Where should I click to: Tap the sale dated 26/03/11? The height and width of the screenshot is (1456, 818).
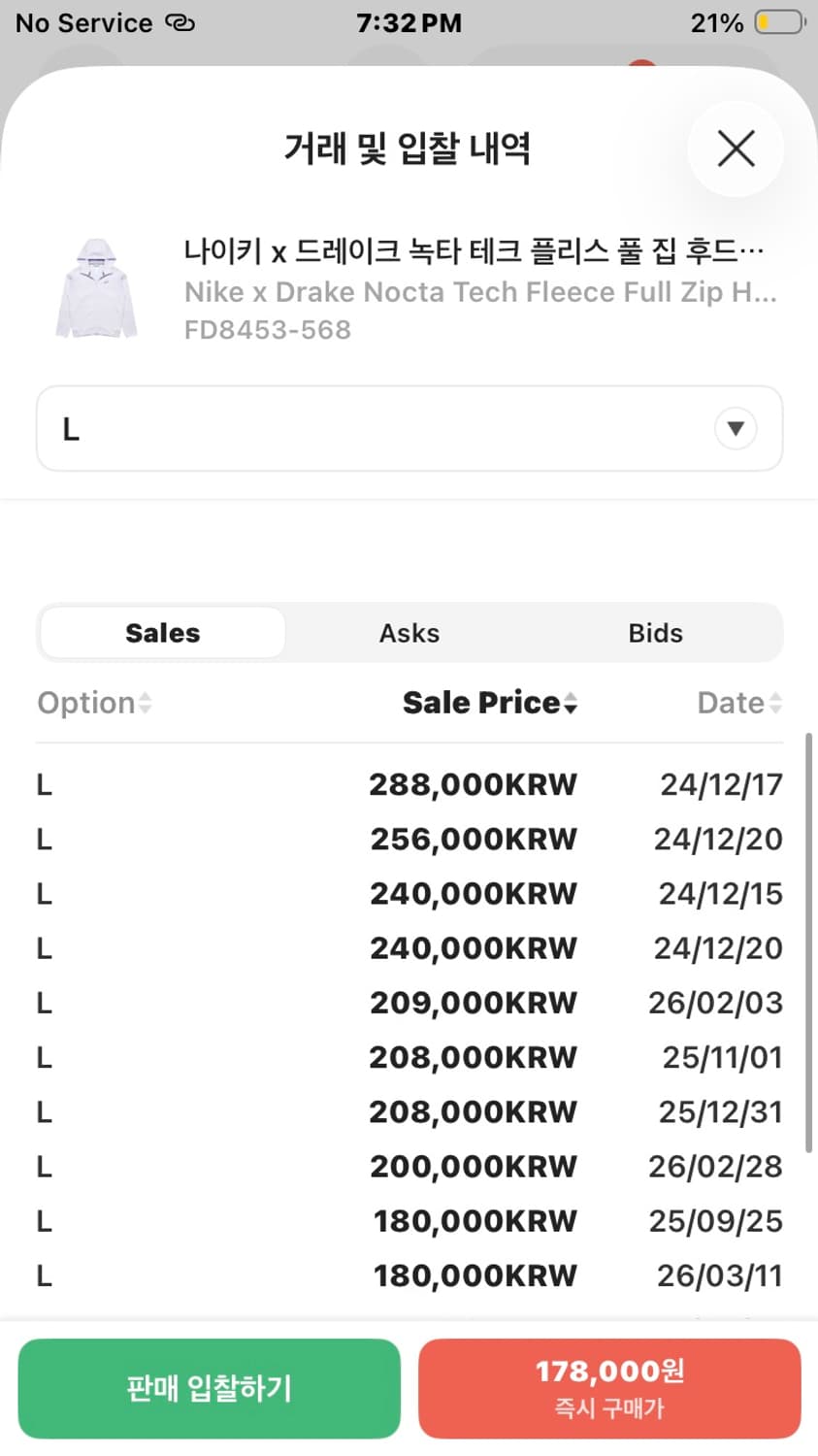point(719,1275)
